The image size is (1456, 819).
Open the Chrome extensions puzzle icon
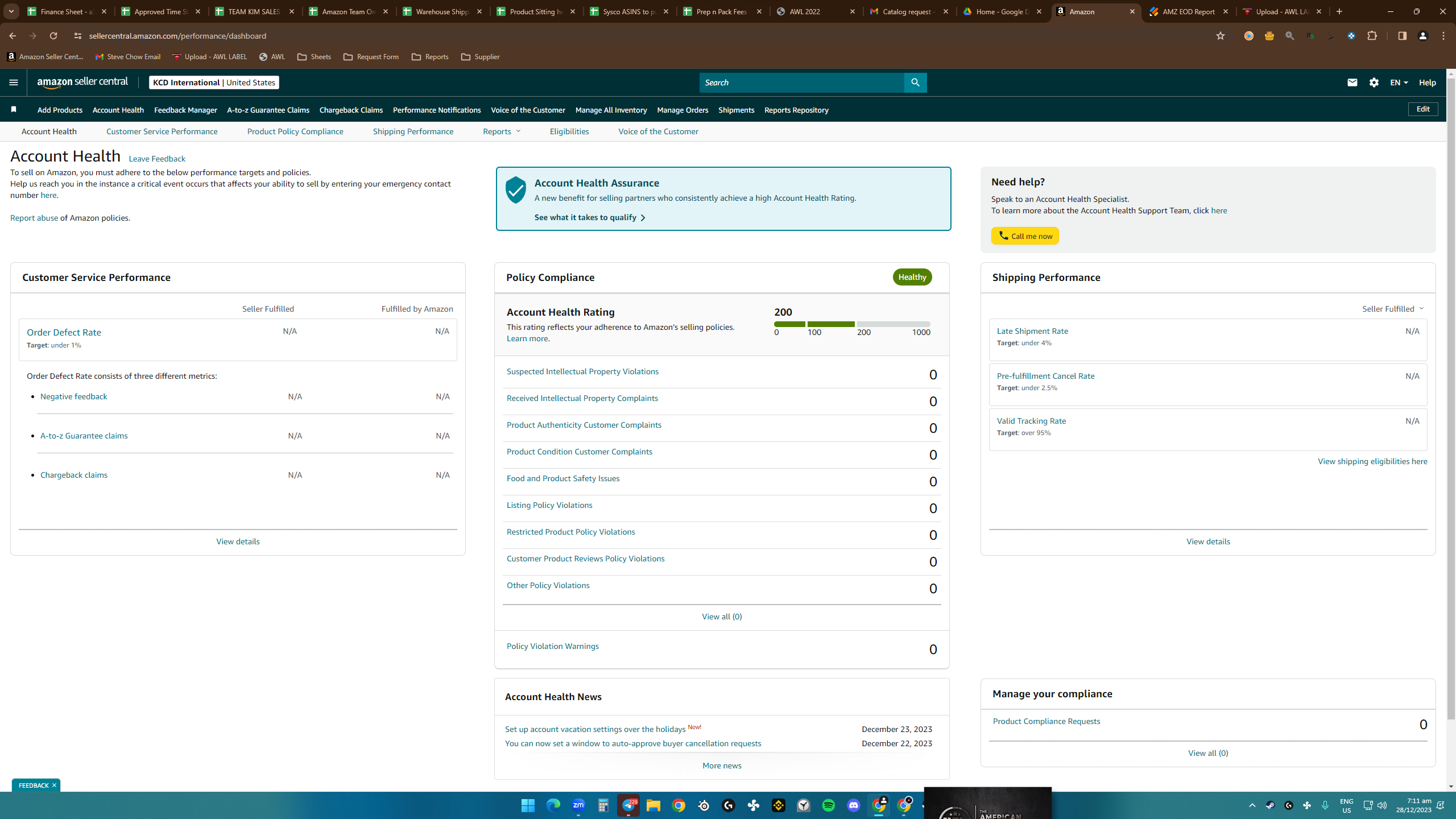pyautogui.click(x=1372, y=36)
